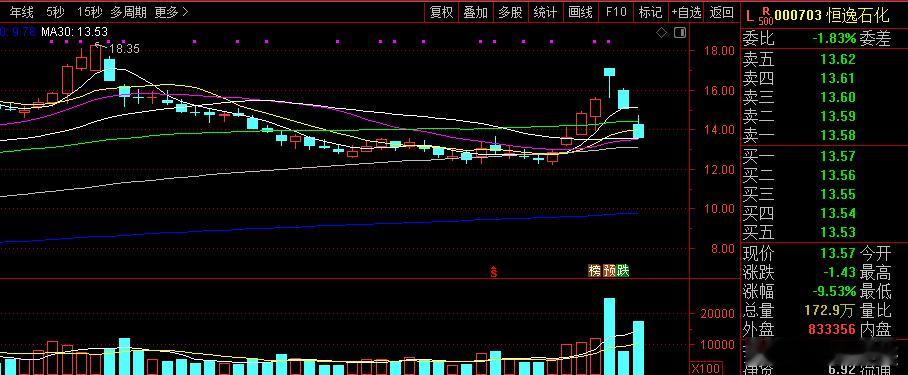Select the 15秒 period tab

[x=89, y=12]
